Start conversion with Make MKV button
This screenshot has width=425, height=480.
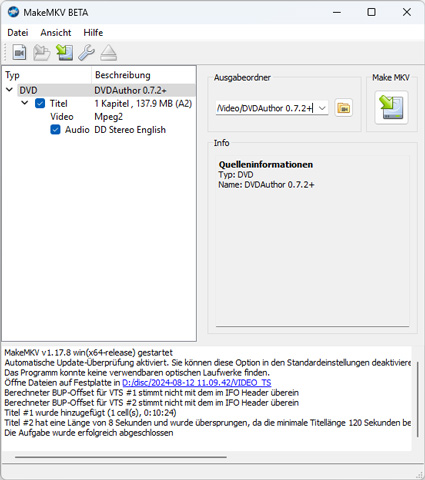(x=391, y=108)
